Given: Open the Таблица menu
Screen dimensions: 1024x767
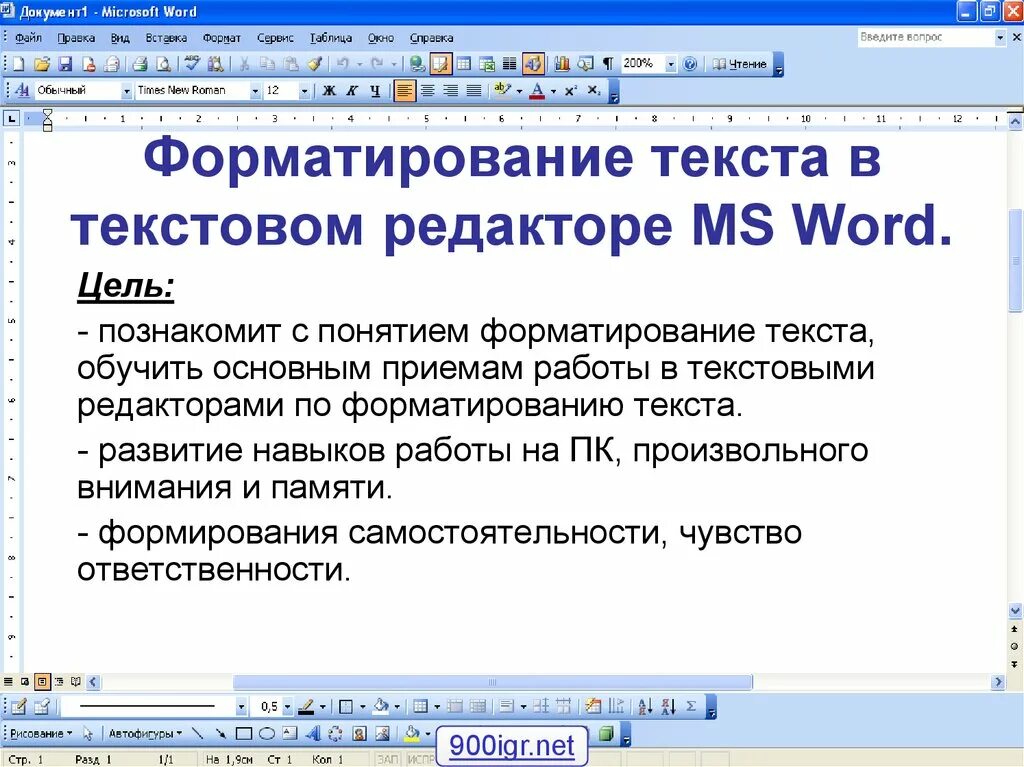Looking at the screenshot, I should click(330, 38).
